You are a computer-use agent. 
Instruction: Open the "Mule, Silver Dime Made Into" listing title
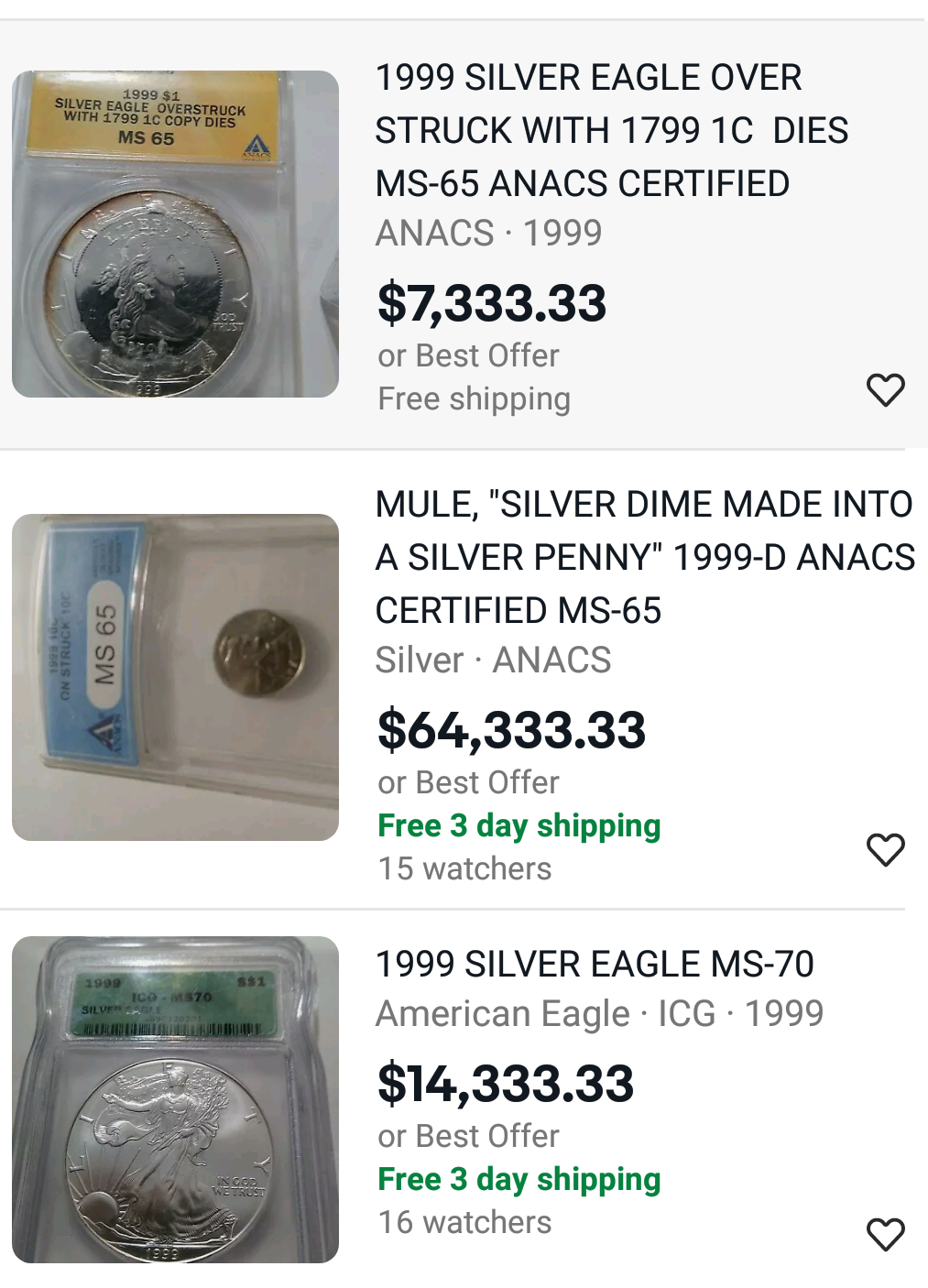[x=645, y=557]
